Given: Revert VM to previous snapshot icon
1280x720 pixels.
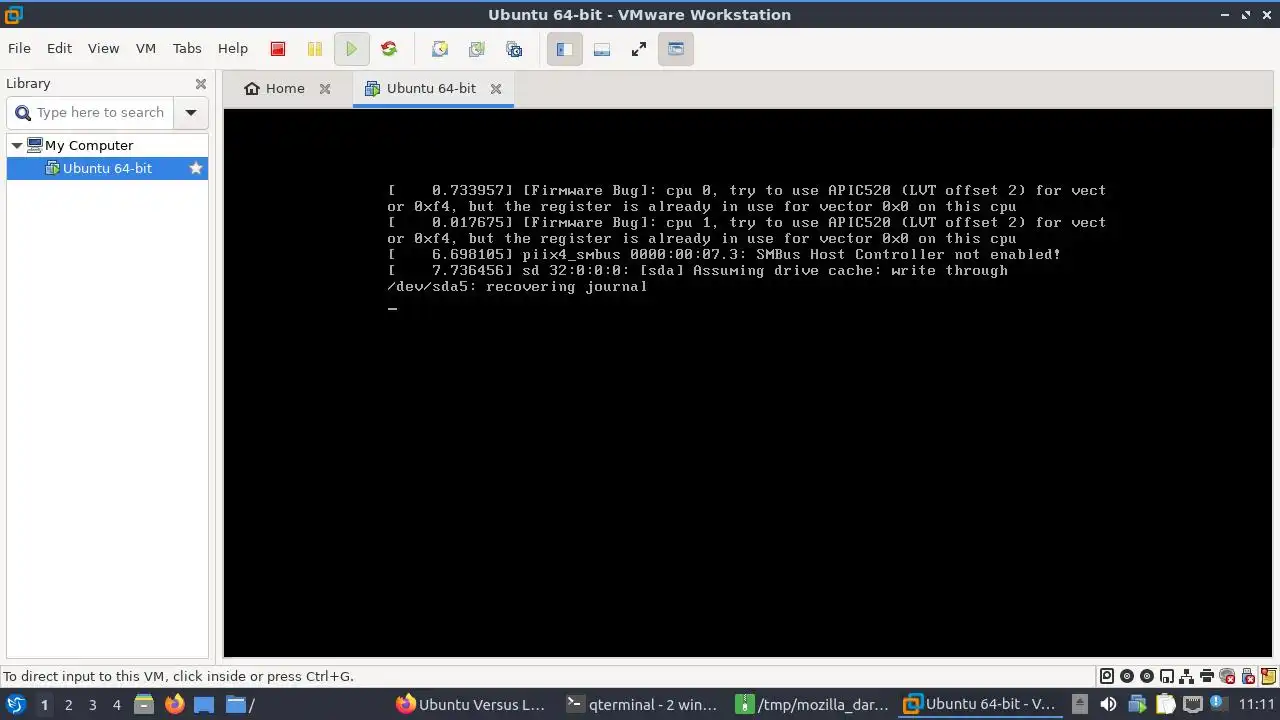Looking at the screenshot, I should pyautogui.click(x=477, y=49).
